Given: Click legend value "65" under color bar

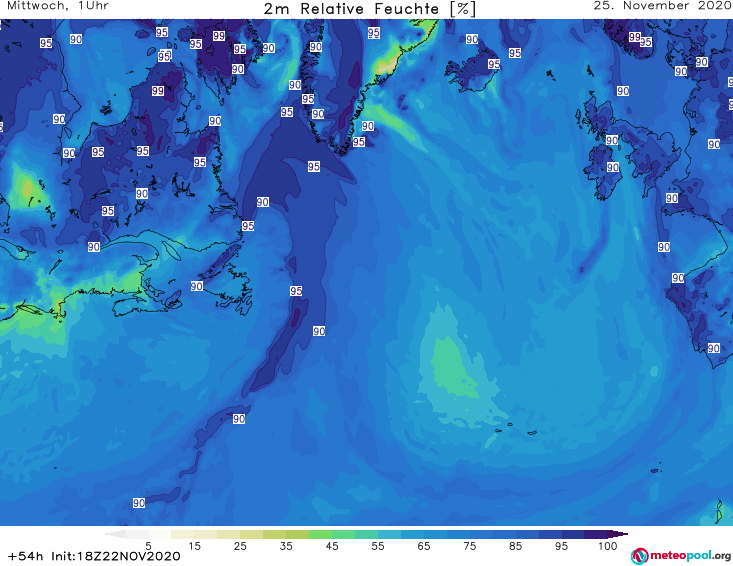Looking at the screenshot, I should point(424,546).
